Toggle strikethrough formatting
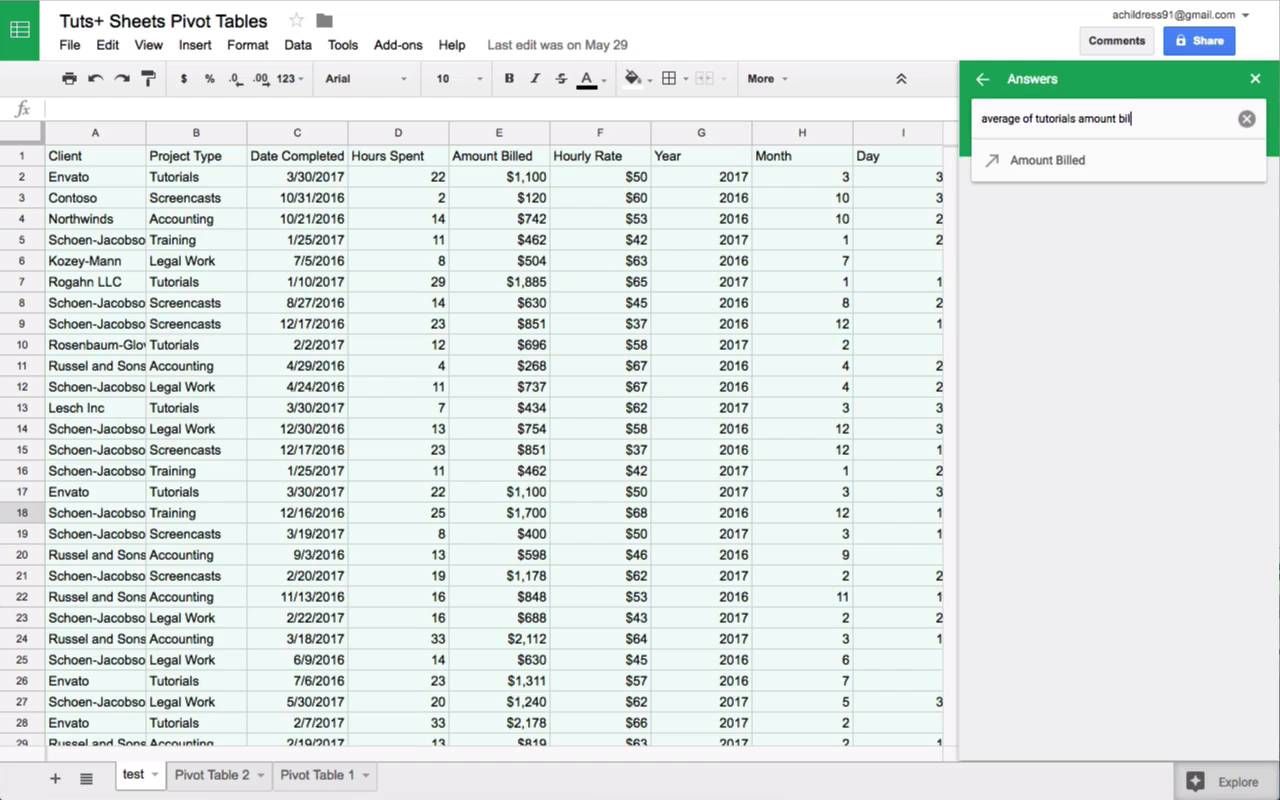The image size is (1280, 800). (561, 78)
